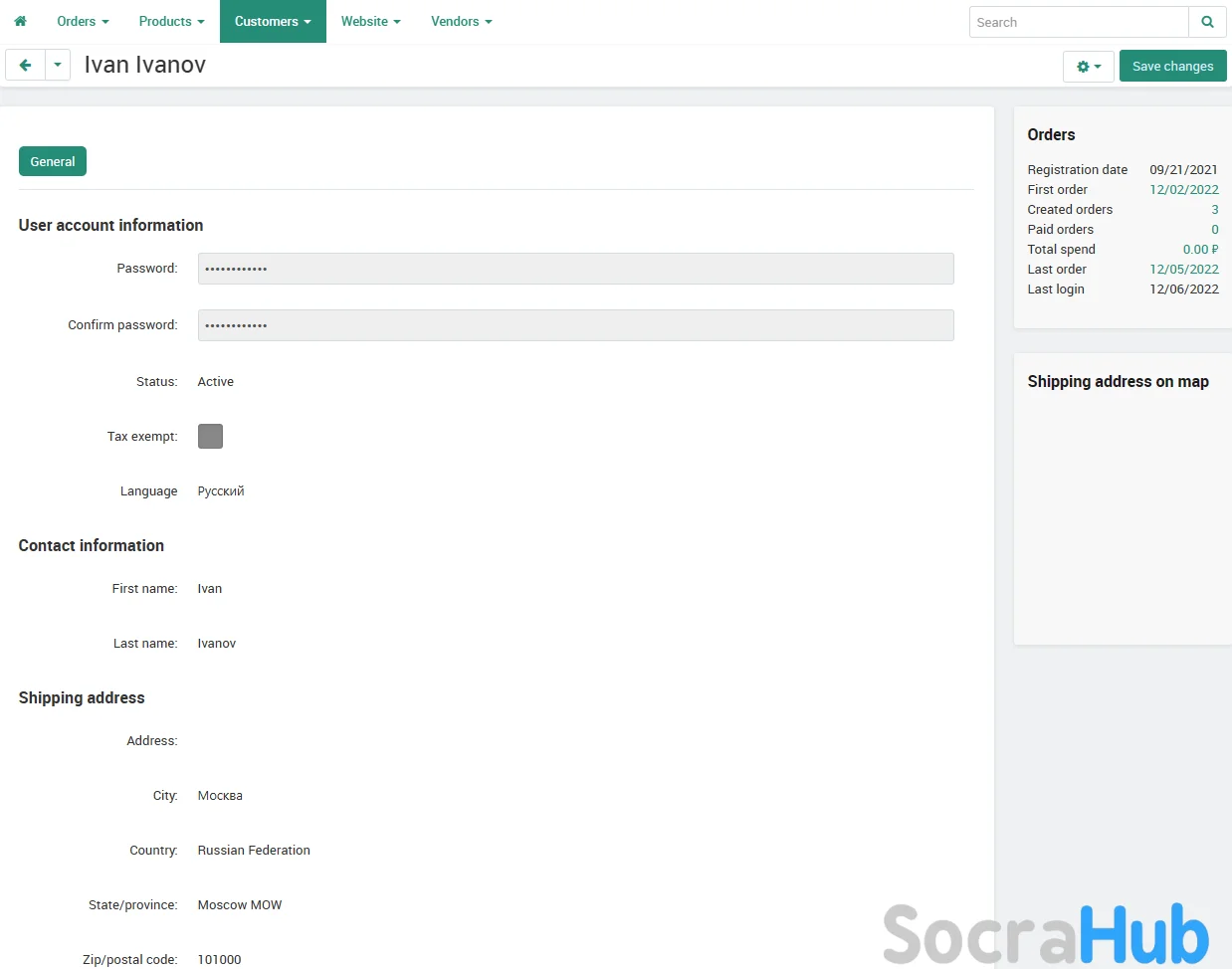The image size is (1232, 969).
Task: Click the Language value Русский
Action: [221, 490]
